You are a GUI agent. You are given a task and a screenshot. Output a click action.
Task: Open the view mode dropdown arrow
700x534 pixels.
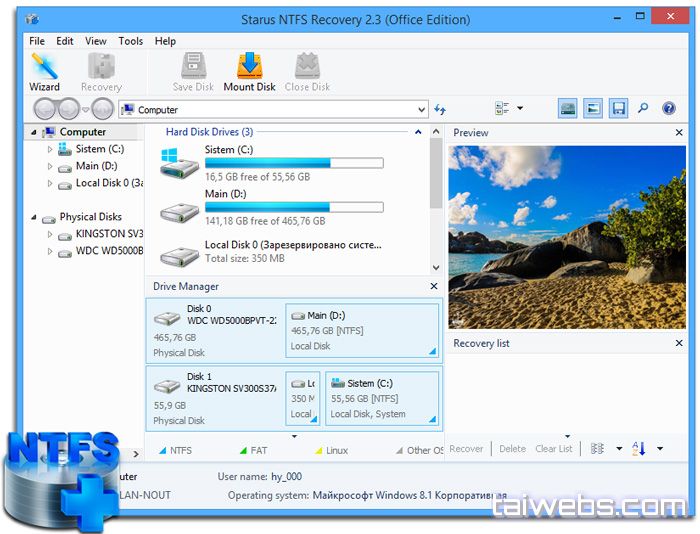(520, 108)
